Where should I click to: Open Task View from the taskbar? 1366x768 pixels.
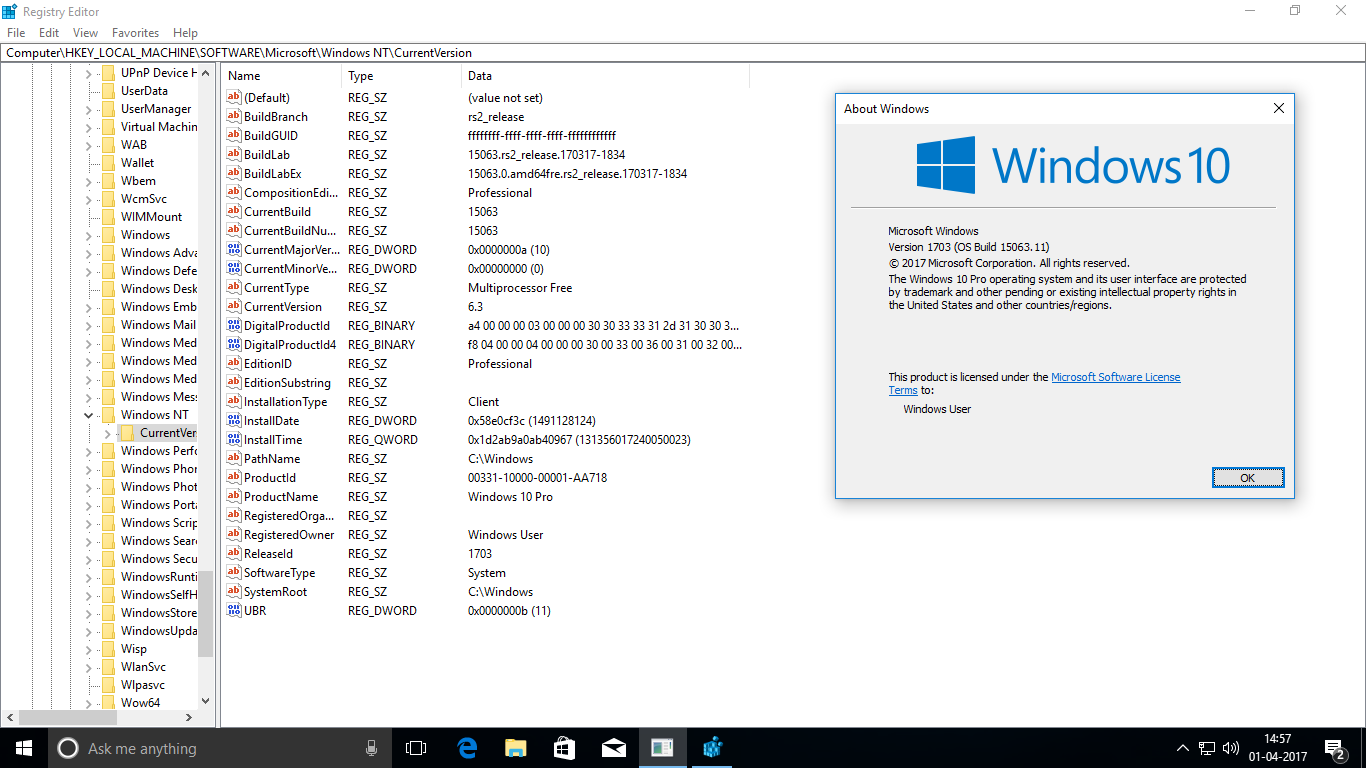point(416,748)
